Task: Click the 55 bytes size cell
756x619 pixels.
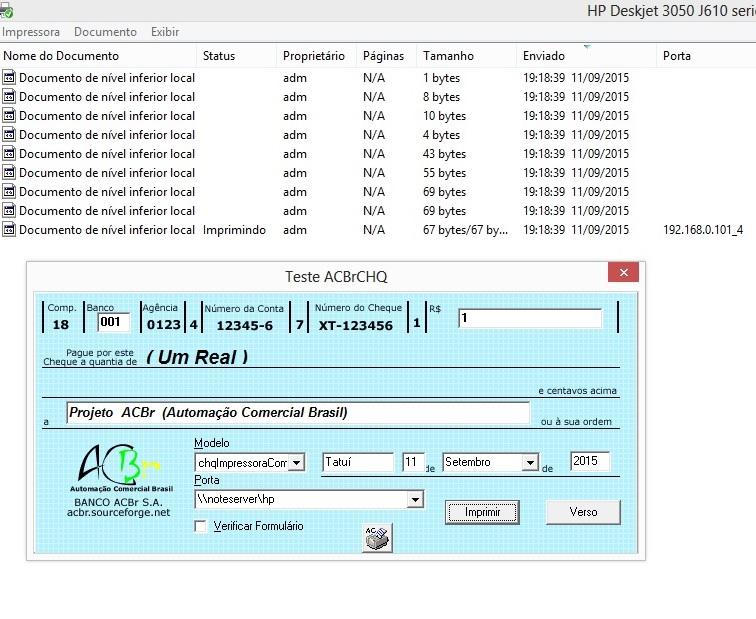Action: point(445,173)
